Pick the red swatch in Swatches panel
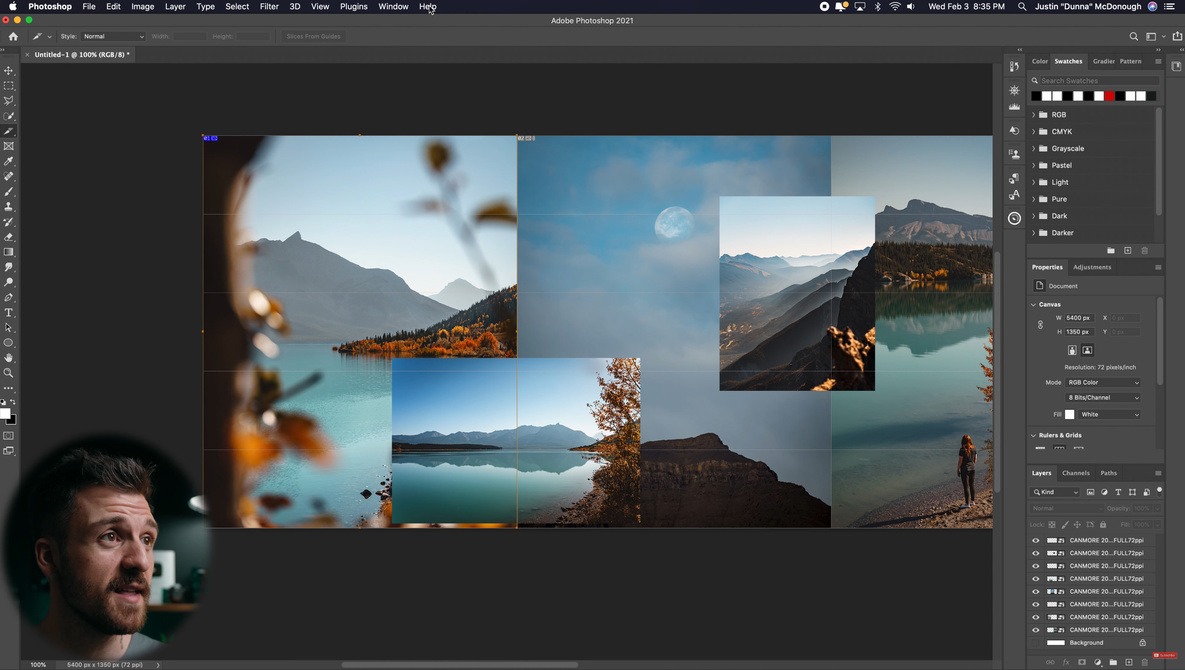The height and width of the screenshot is (670, 1185). point(1110,95)
